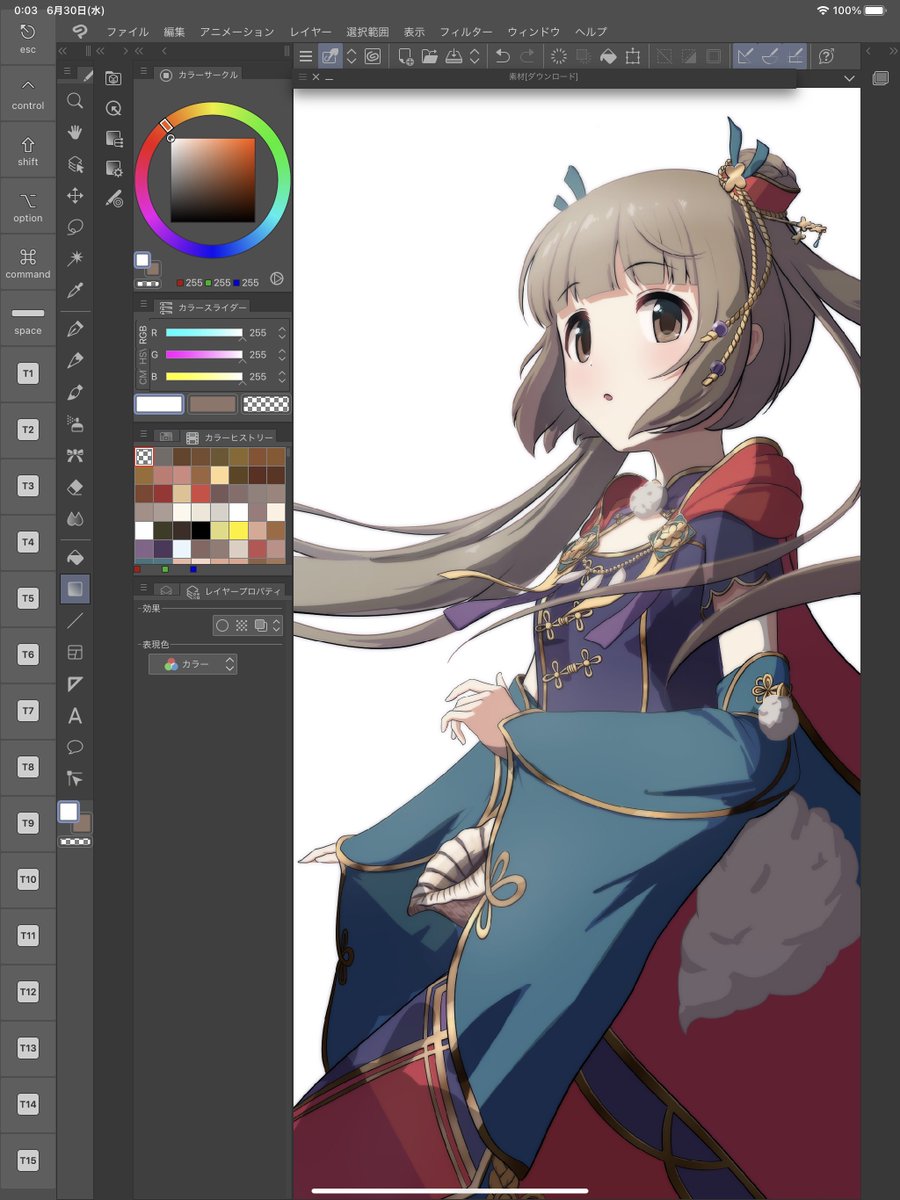Select the brown sub color swatch
This screenshot has height=1200, width=900.
(212, 404)
